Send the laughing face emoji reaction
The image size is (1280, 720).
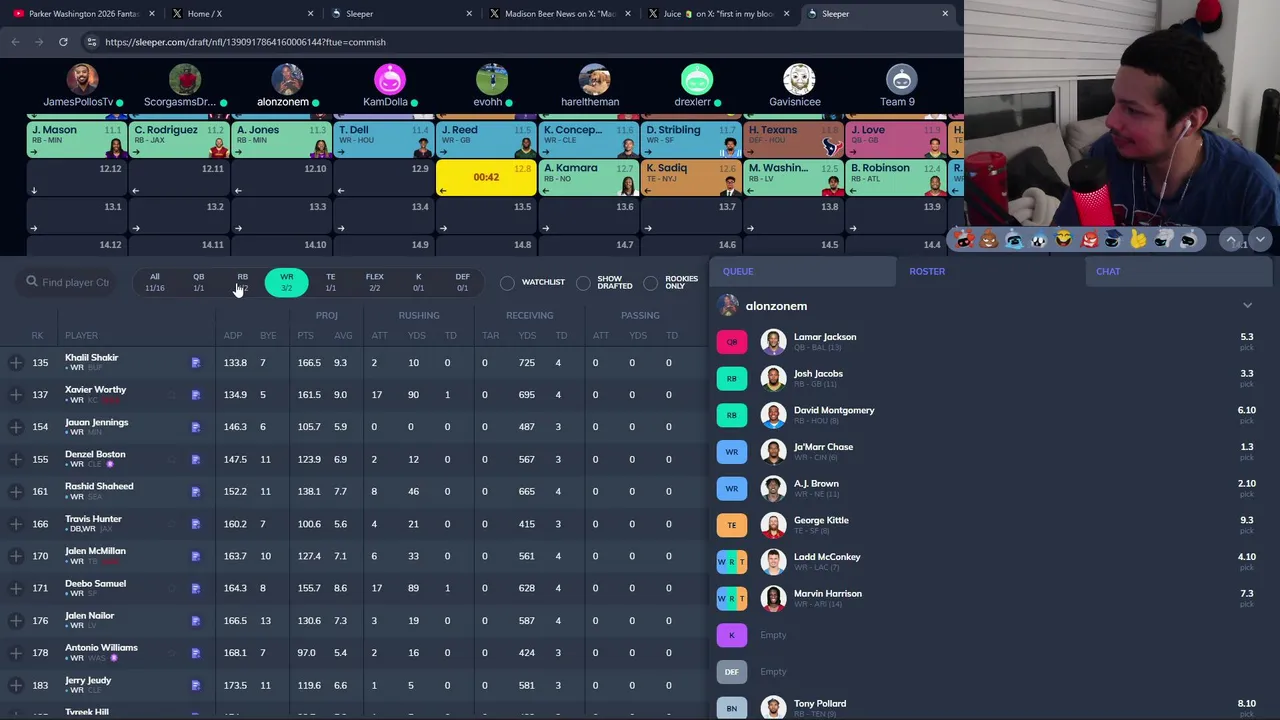pos(1064,240)
